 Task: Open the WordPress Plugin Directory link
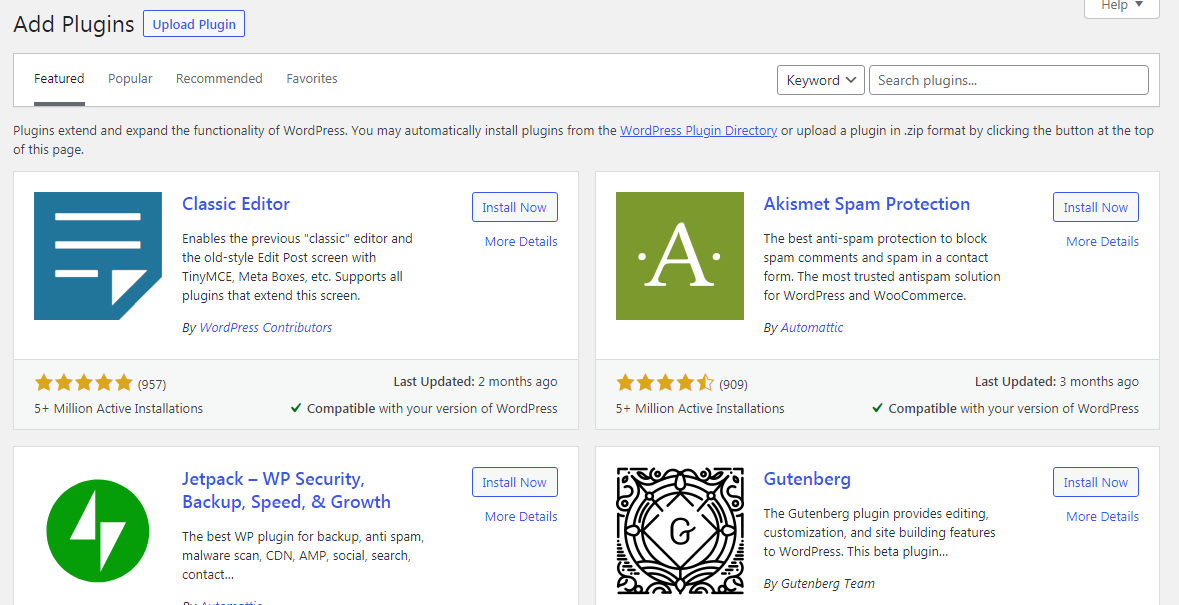[699, 130]
